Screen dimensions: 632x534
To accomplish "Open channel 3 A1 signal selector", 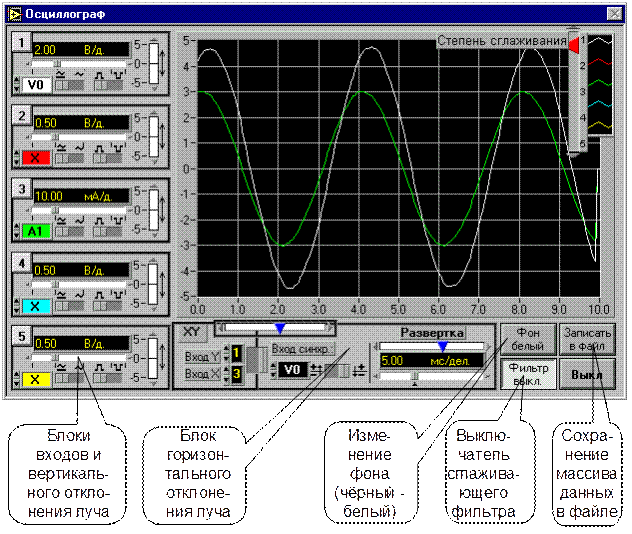I will 35,232.
